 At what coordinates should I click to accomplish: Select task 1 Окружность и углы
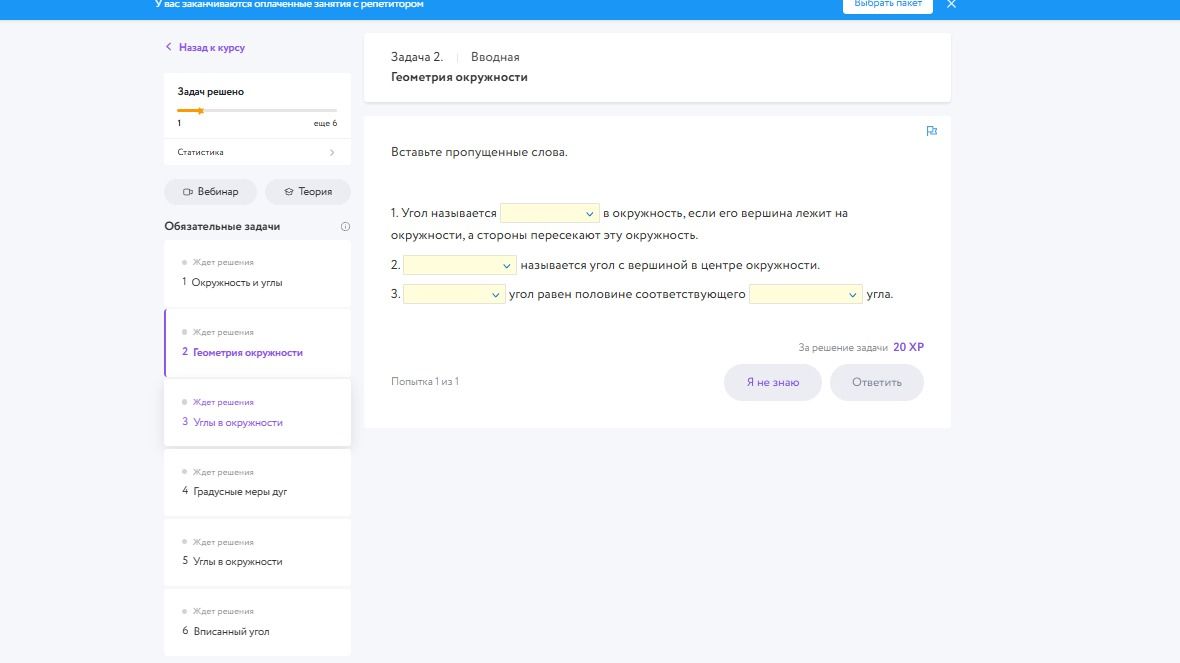[x=257, y=274]
